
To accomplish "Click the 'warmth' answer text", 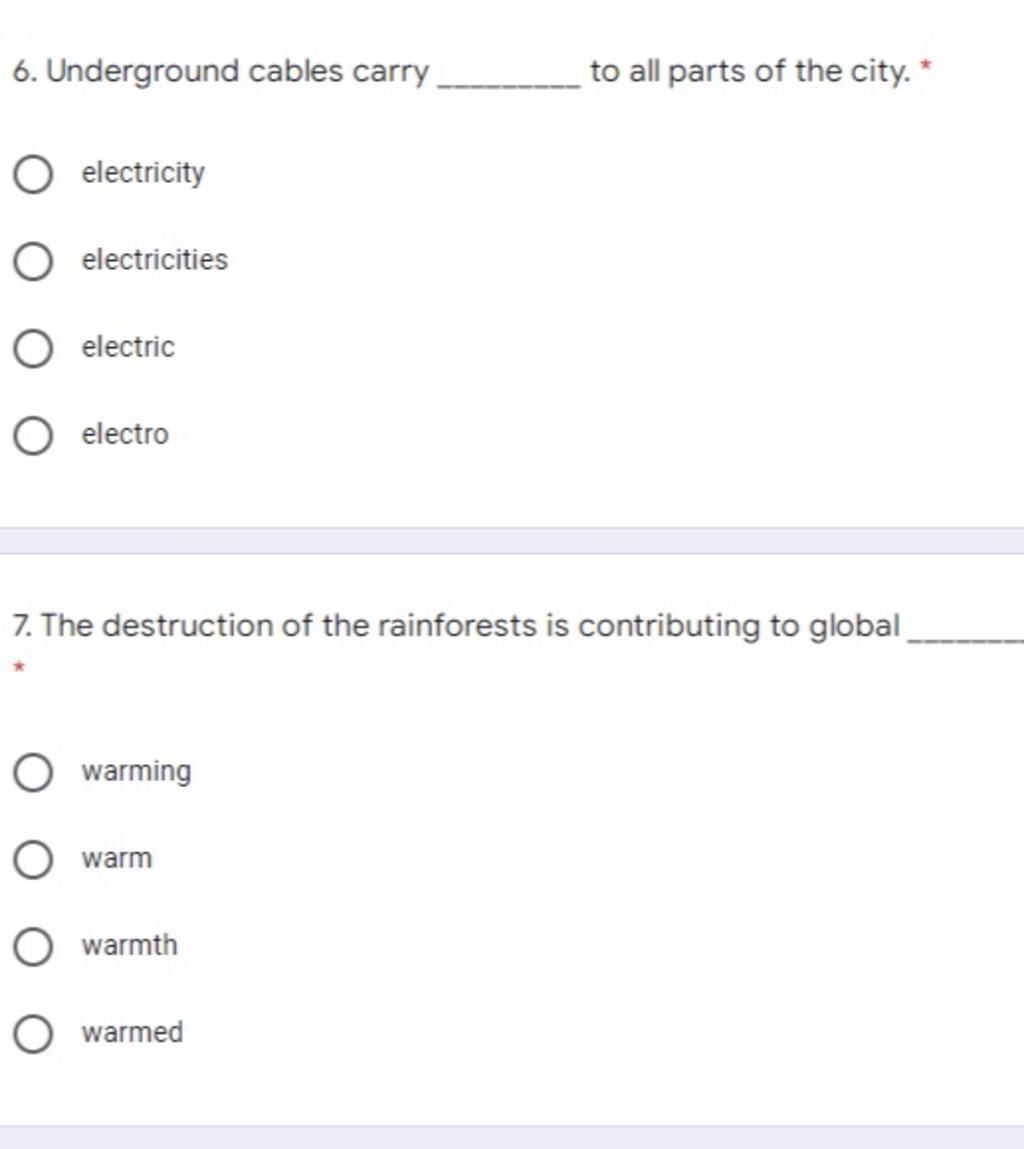I will click(x=129, y=945).
